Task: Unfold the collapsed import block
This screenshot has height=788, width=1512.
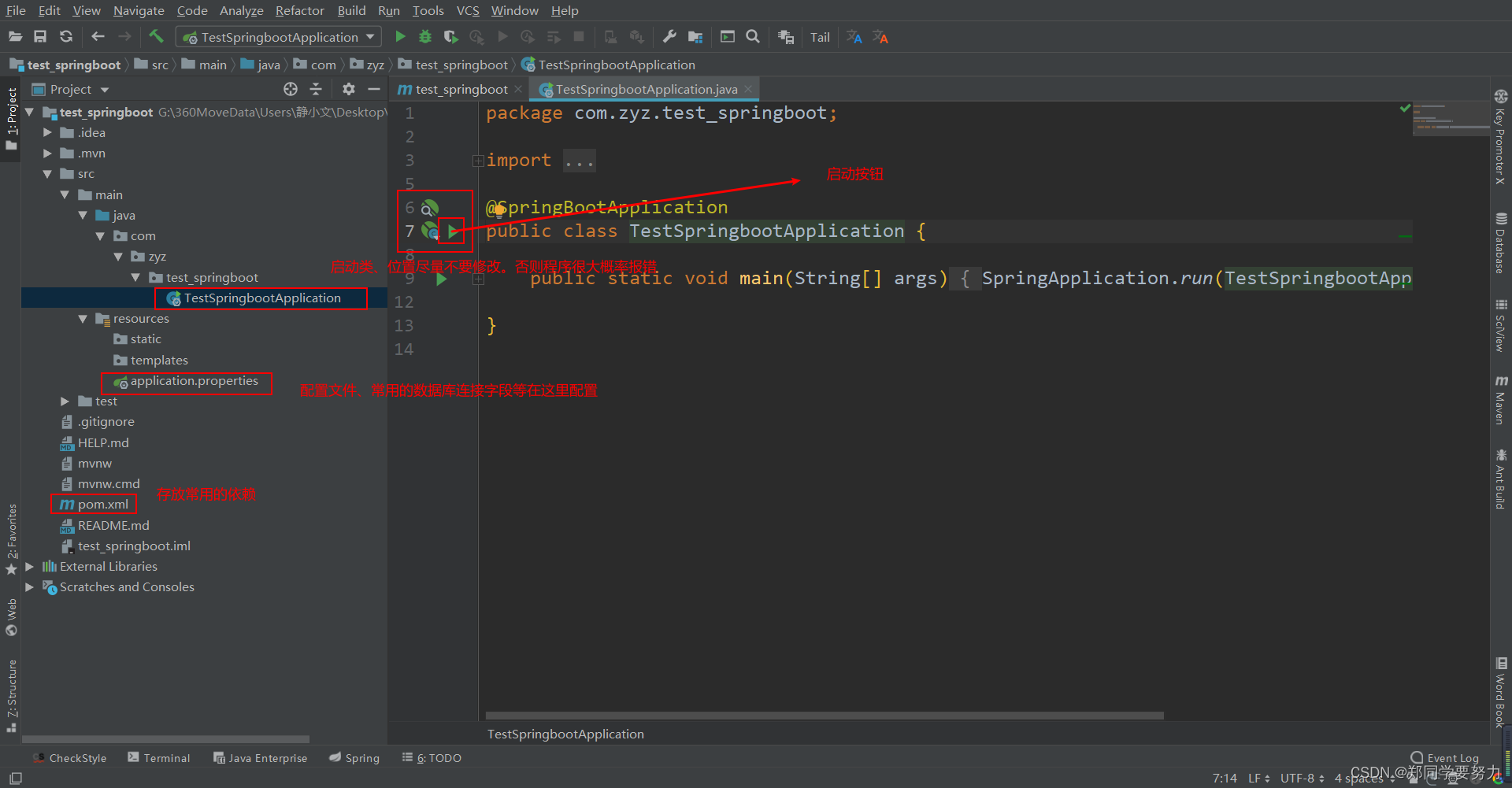Action: coord(478,161)
